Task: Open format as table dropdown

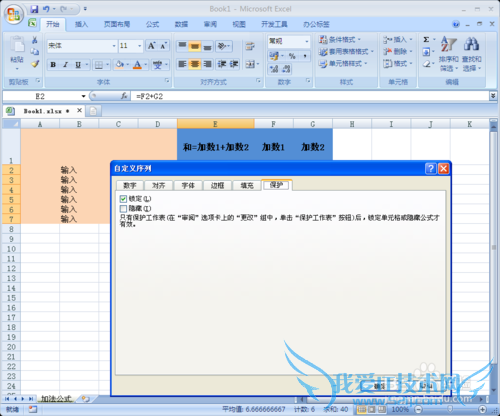Action: tap(346, 52)
